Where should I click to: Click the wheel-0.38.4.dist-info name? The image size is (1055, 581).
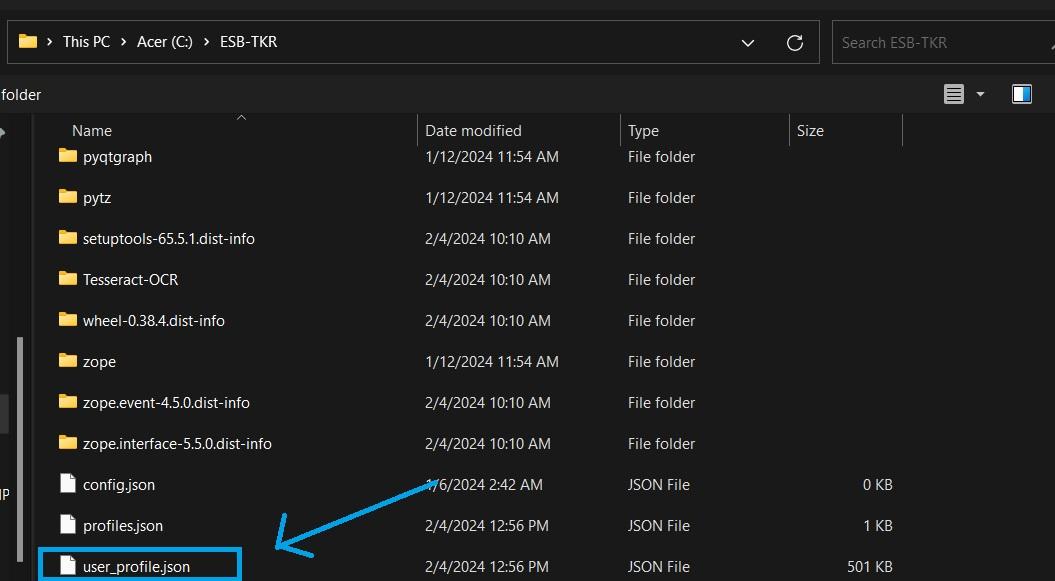point(153,321)
